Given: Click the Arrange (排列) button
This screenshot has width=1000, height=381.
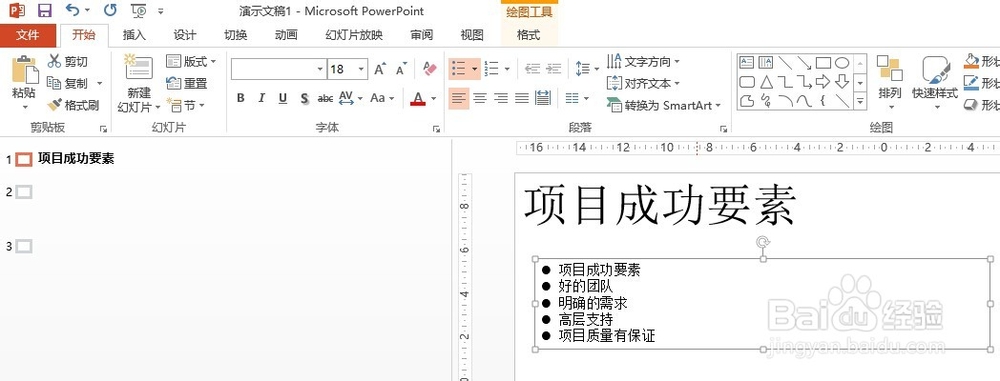Looking at the screenshot, I should tap(890, 83).
